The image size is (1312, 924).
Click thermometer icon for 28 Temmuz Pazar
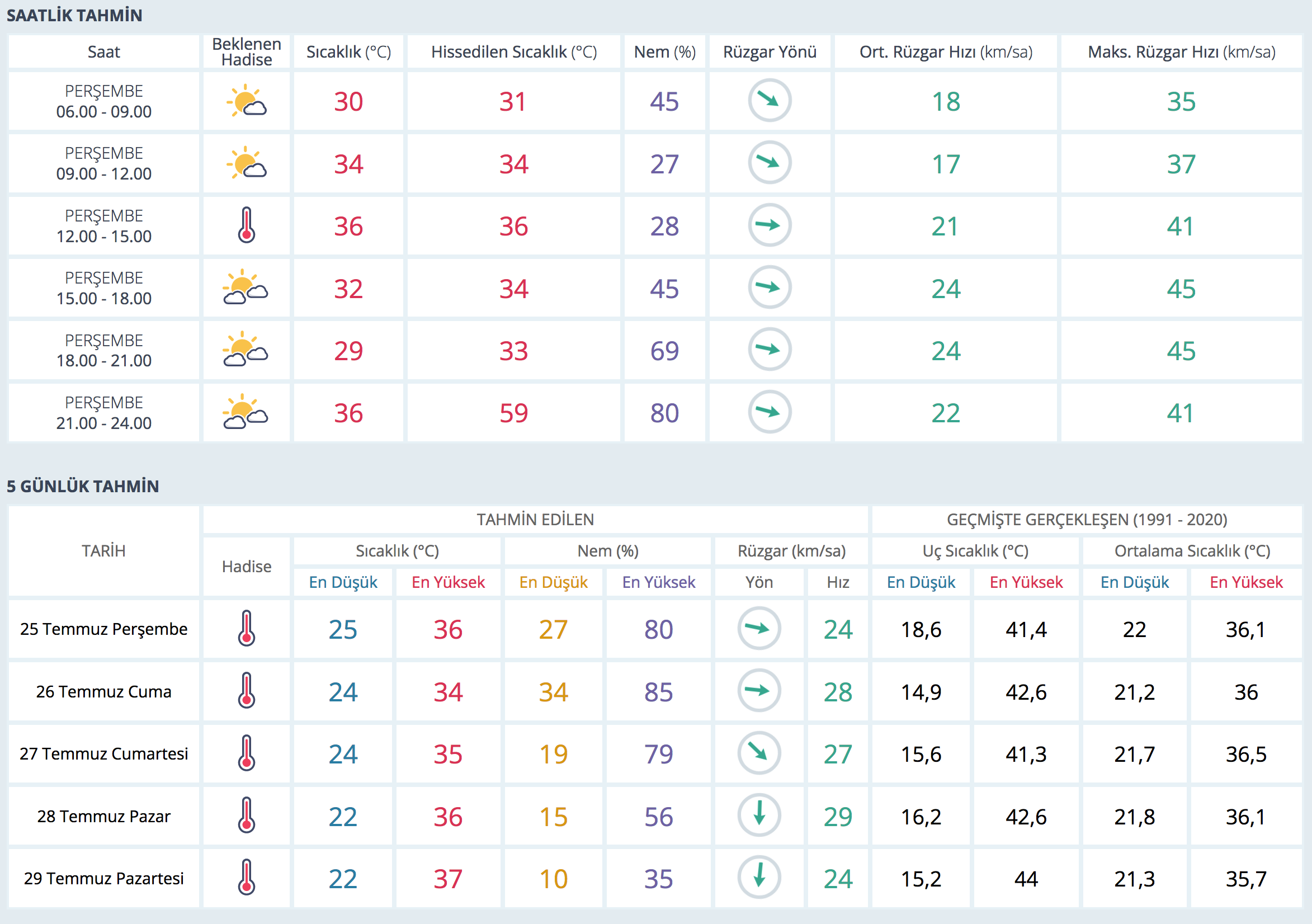[246, 815]
